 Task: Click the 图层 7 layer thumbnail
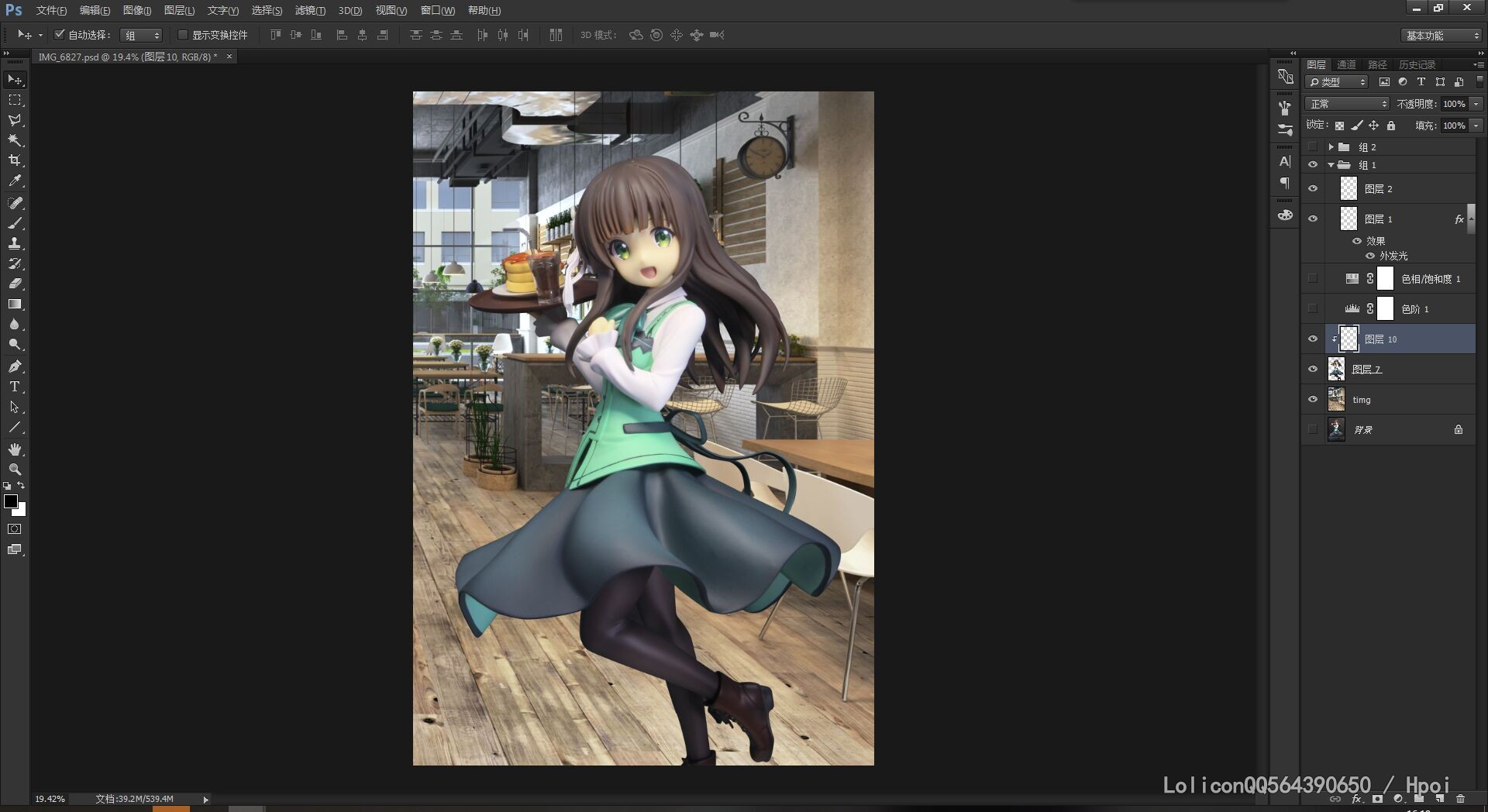(1336, 370)
